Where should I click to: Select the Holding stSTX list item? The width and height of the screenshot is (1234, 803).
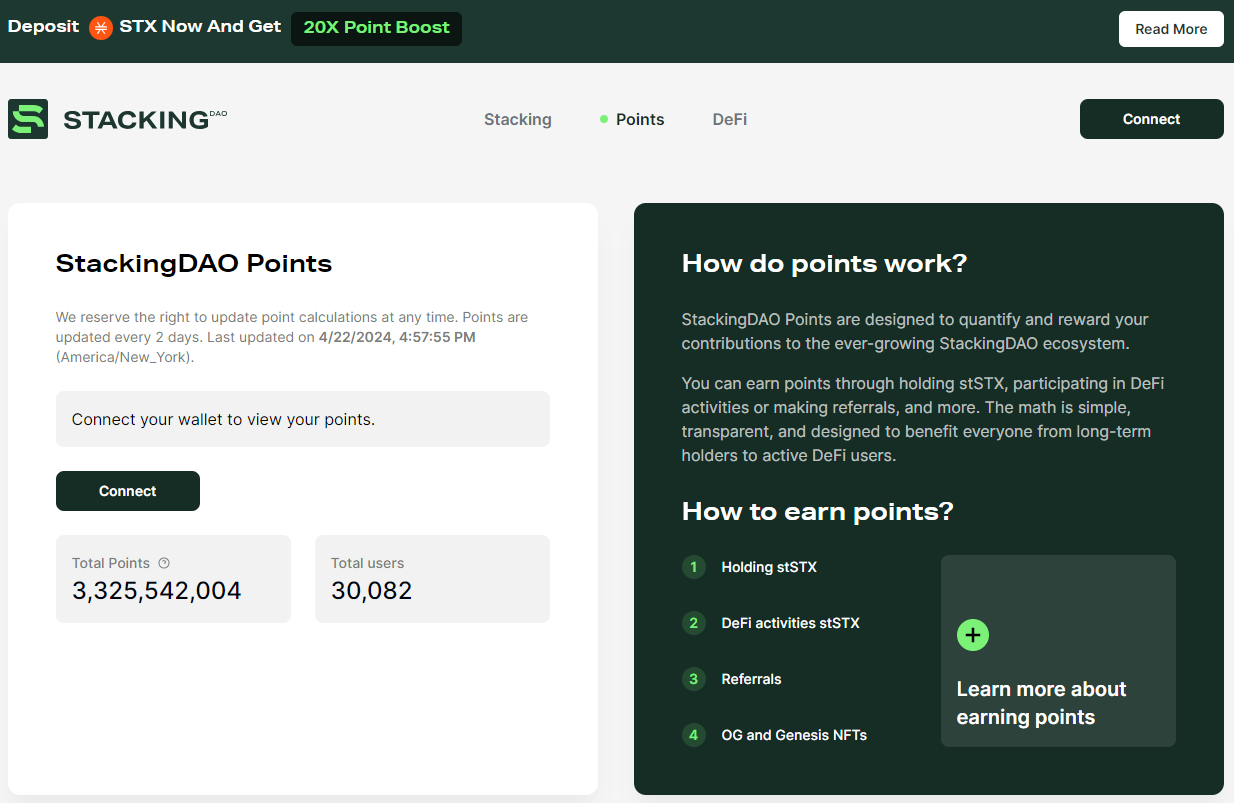pos(769,567)
